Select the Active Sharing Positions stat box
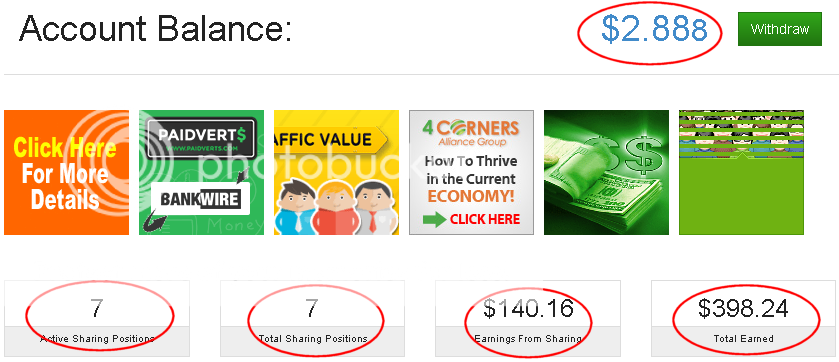This screenshot has height=362, width=839. [x=97, y=318]
